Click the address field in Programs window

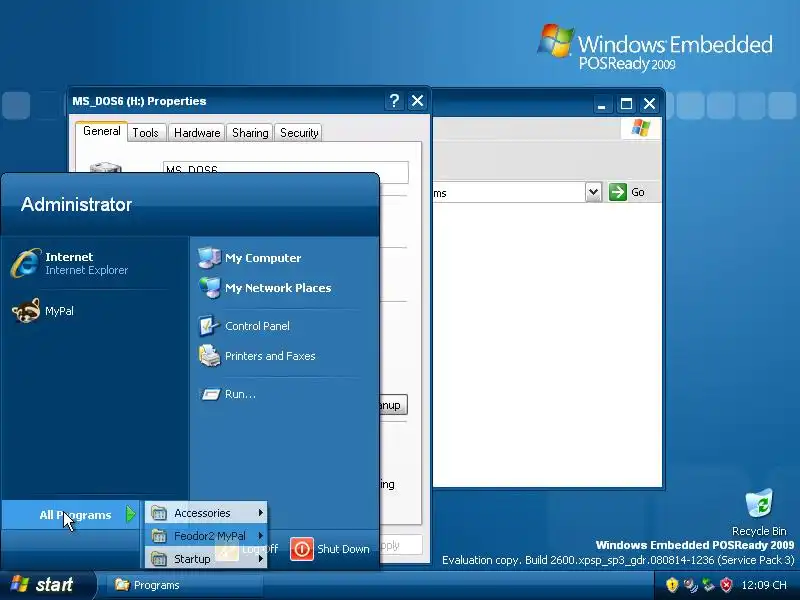click(x=509, y=193)
